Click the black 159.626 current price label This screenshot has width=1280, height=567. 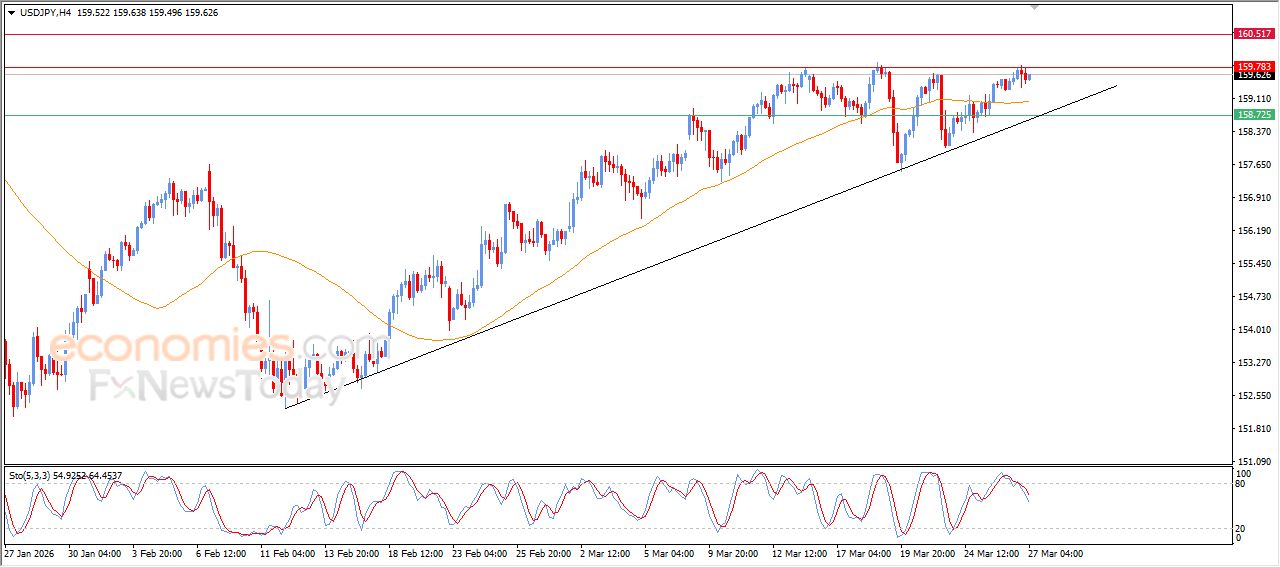[1254, 75]
